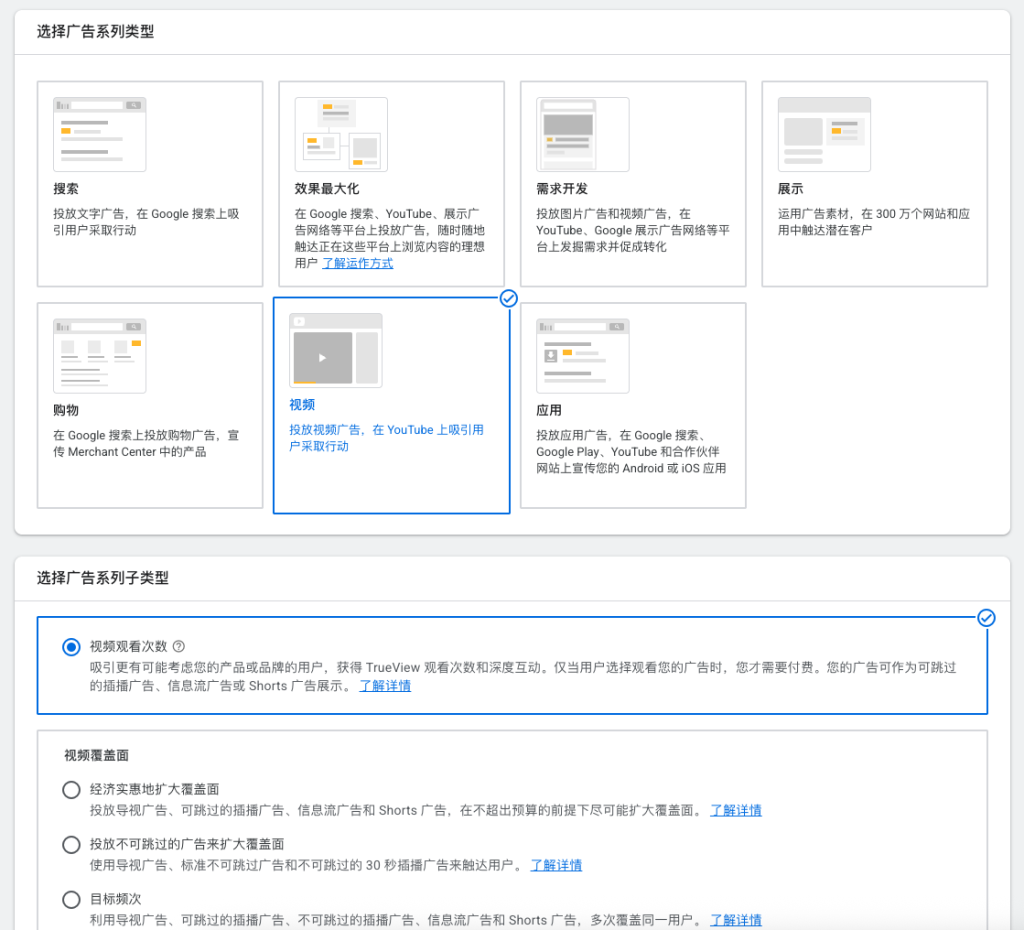
Task: Select the 应用 campaign type card
Action: point(633,405)
